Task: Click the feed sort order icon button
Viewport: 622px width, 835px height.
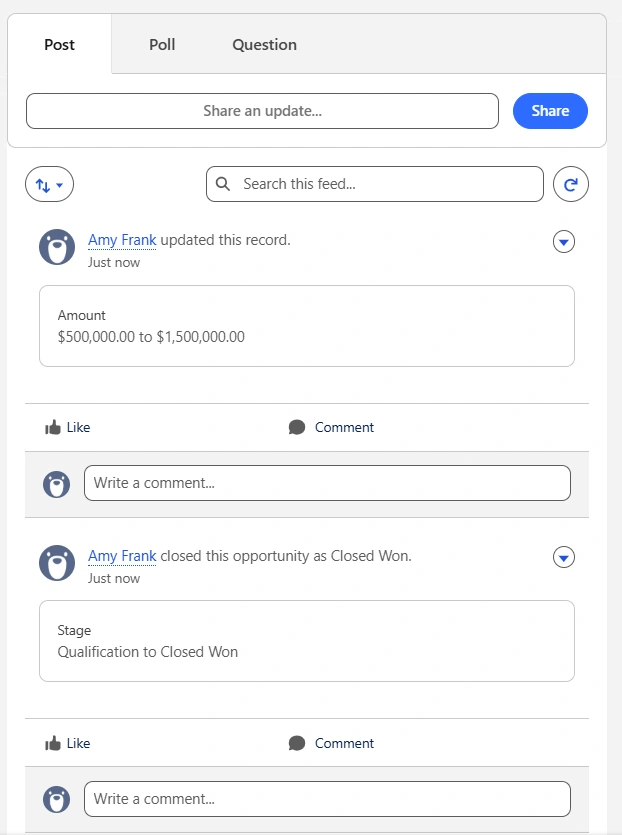Action: coord(49,185)
